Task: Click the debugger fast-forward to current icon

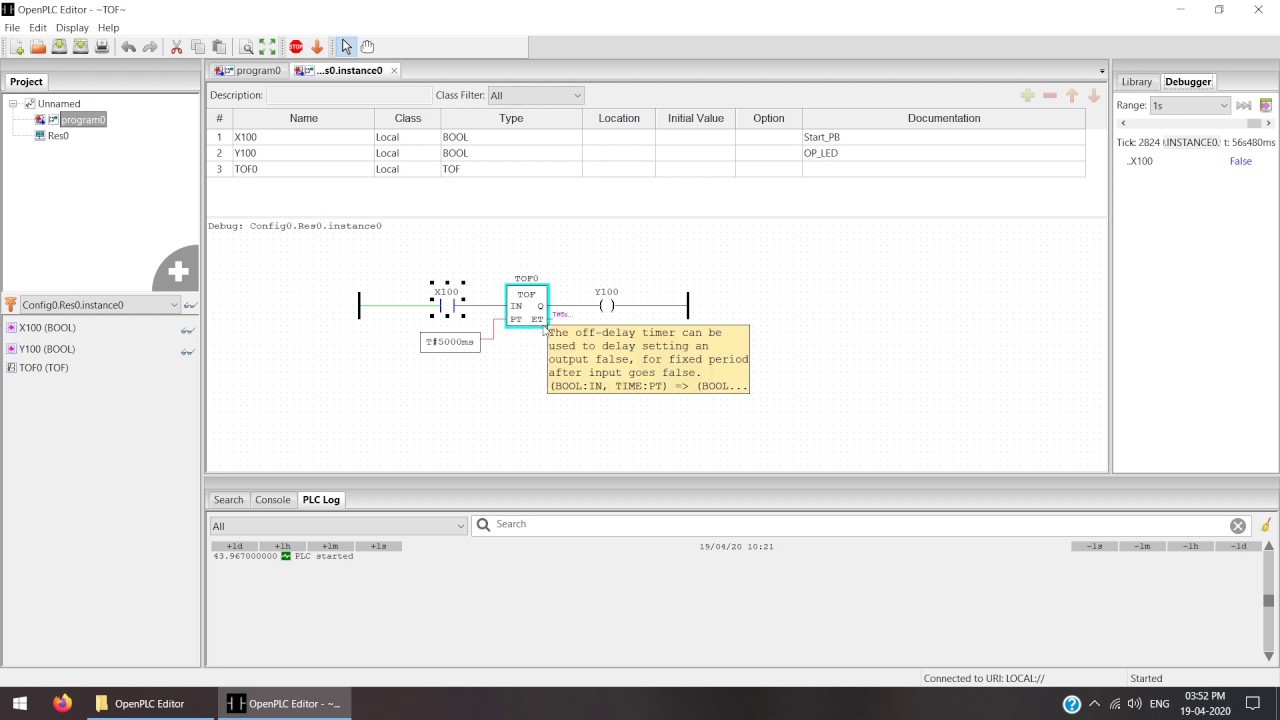Action: coord(1243,105)
